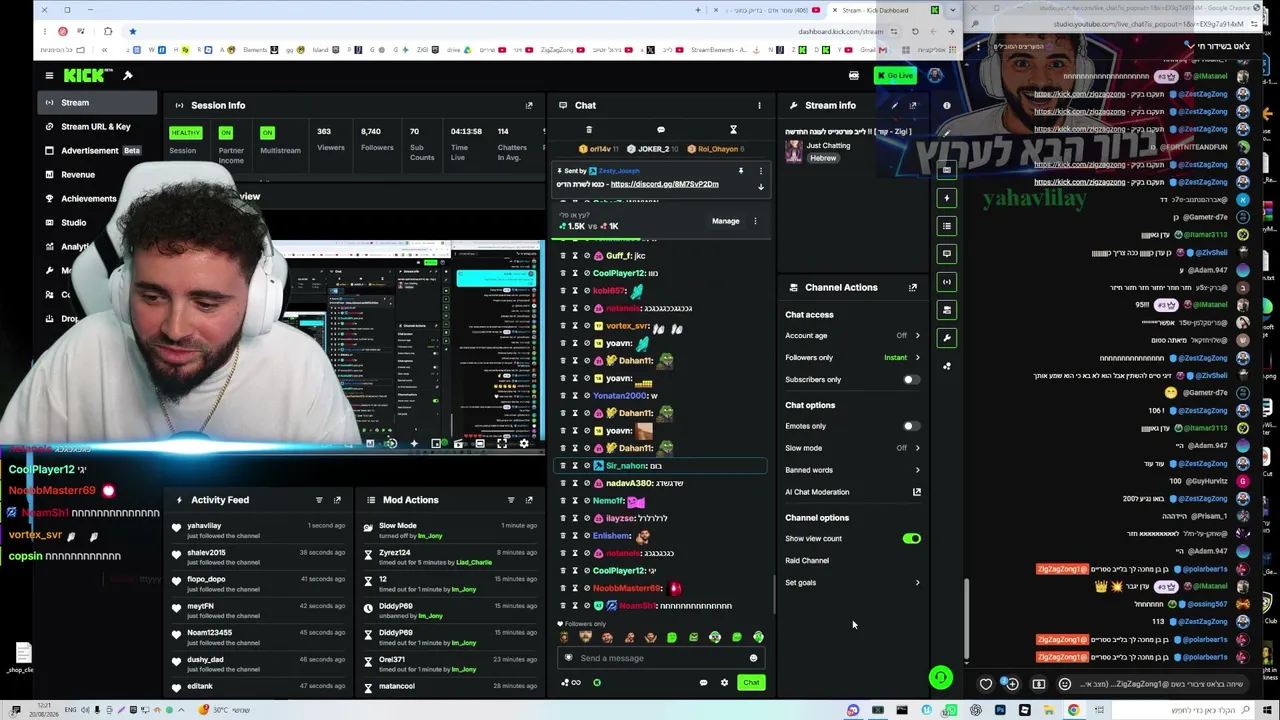Click the moderator hammer icon next to Kick logo
The width and height of the screenshot is (1280, 720).
[127, 75]
